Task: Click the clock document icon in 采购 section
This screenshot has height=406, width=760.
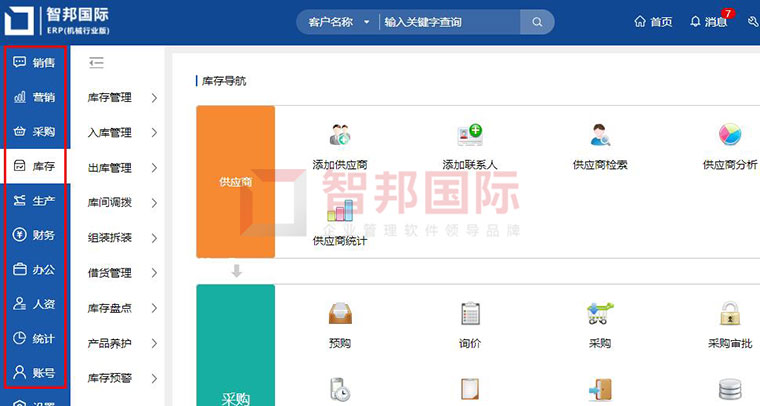Action: [340, 390]
